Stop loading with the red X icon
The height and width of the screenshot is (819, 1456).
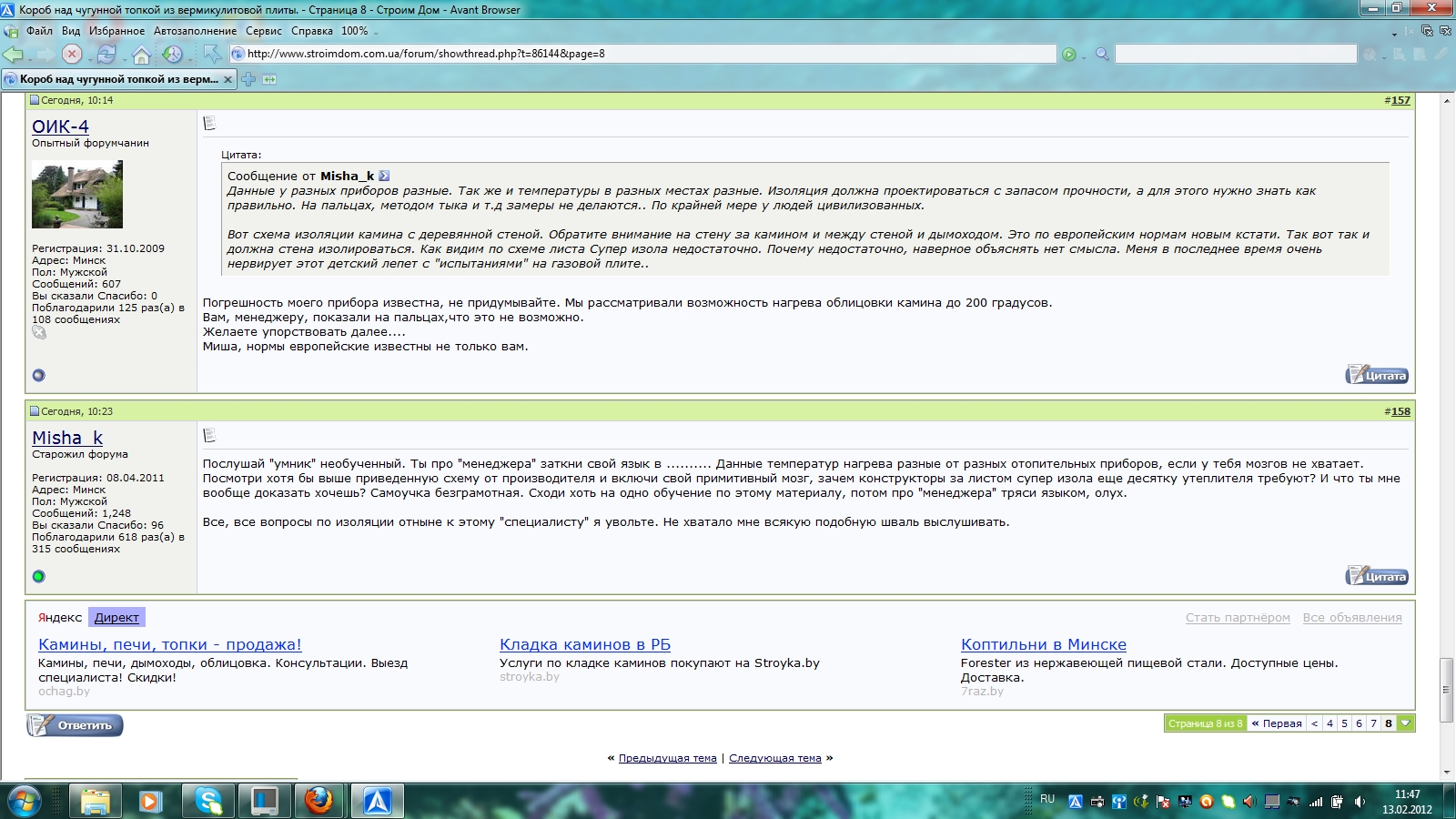pyautogui.click(x=72, y=55)
